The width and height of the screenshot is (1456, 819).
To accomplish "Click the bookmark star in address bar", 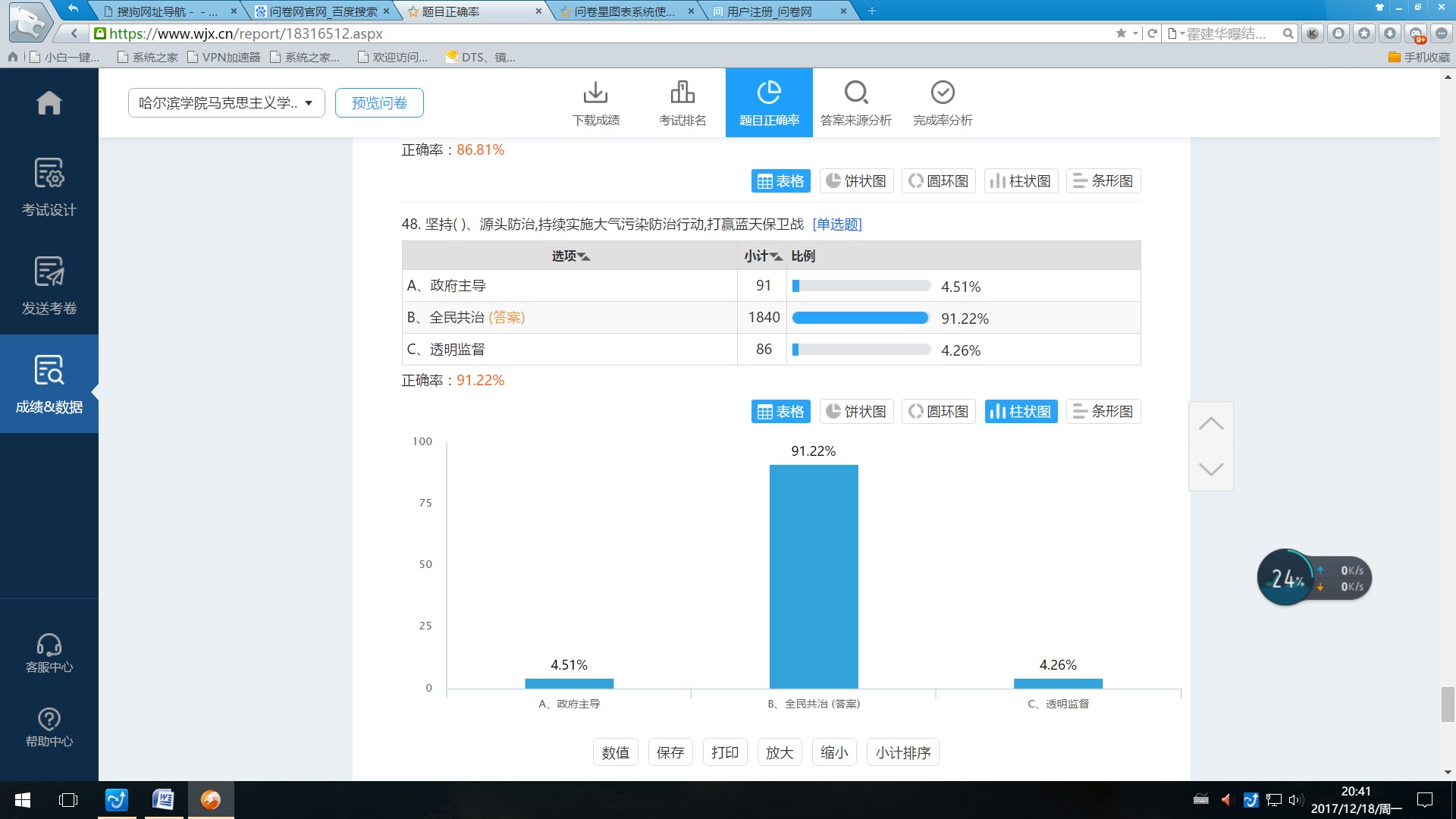I will (x=1121, y=33).
